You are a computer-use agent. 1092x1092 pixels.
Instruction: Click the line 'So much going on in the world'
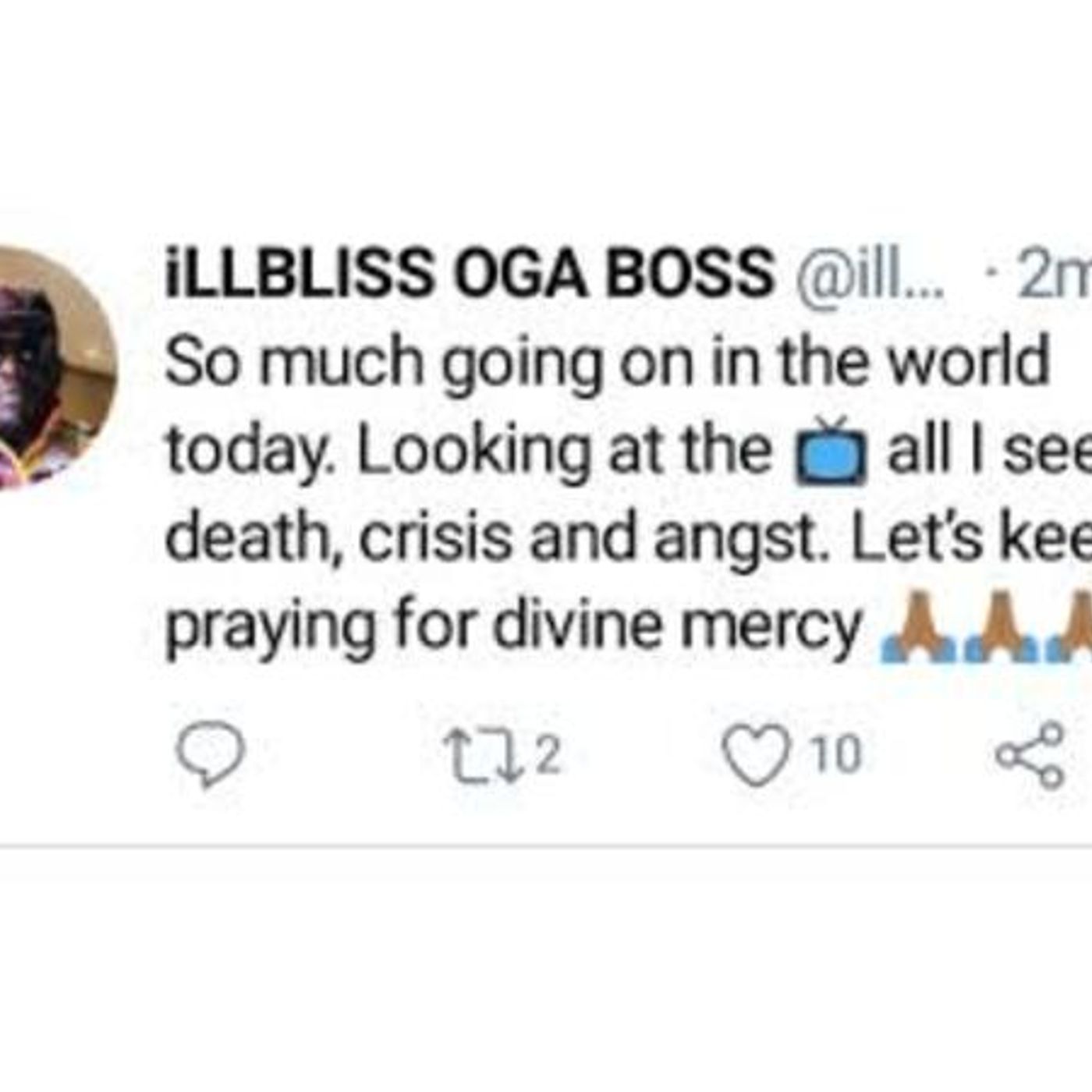pos(607,362)
